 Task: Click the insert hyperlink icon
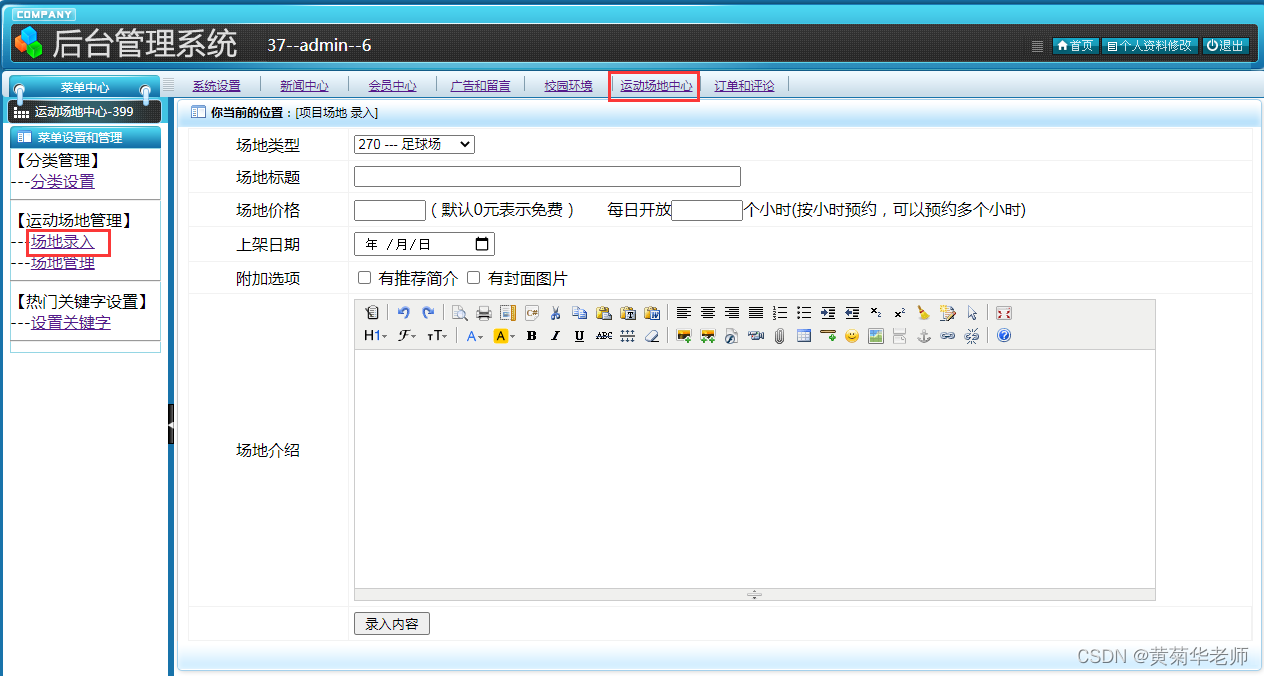(x=947, y=336)
